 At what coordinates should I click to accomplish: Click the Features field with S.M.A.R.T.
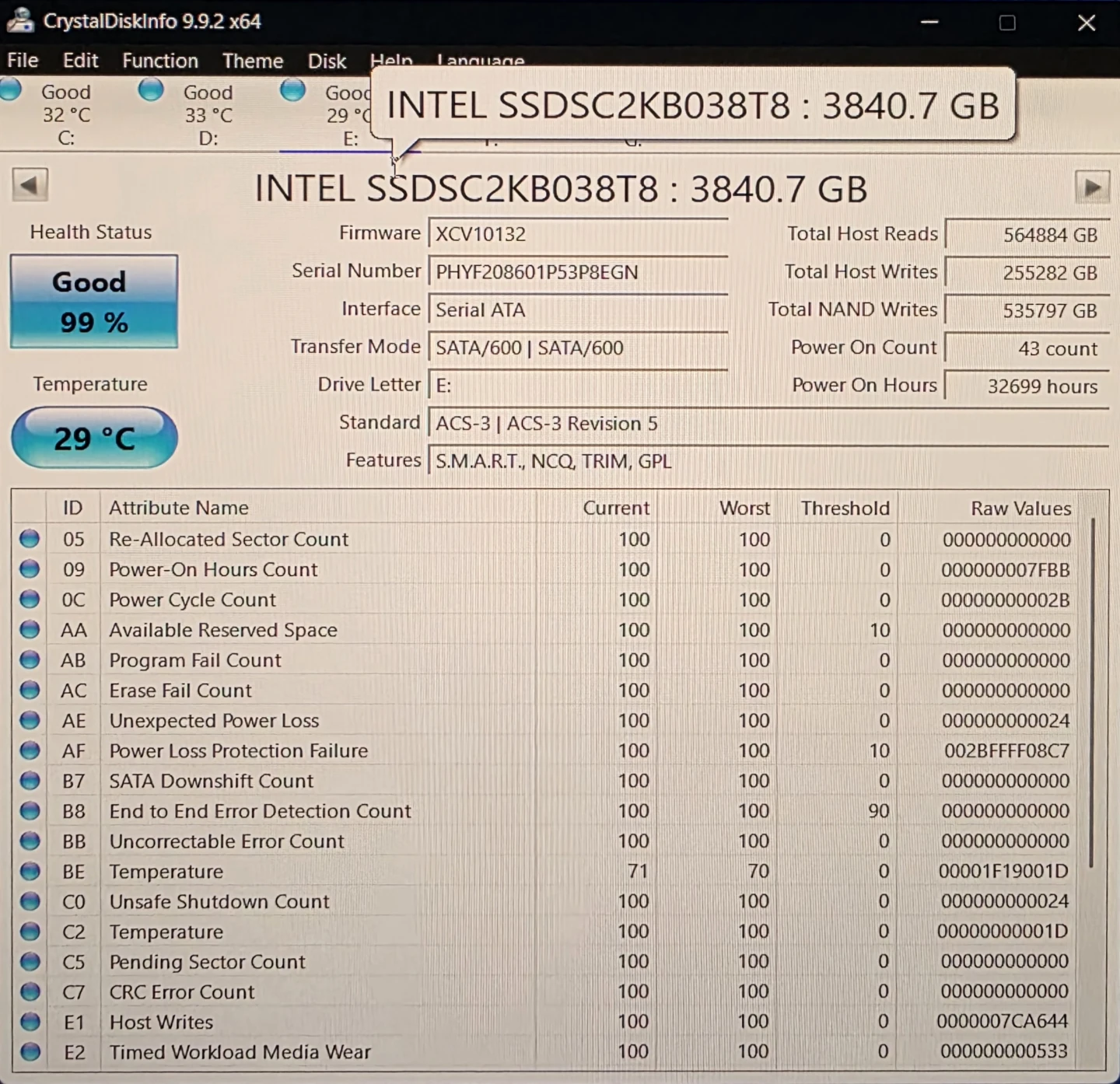point(768,461)
